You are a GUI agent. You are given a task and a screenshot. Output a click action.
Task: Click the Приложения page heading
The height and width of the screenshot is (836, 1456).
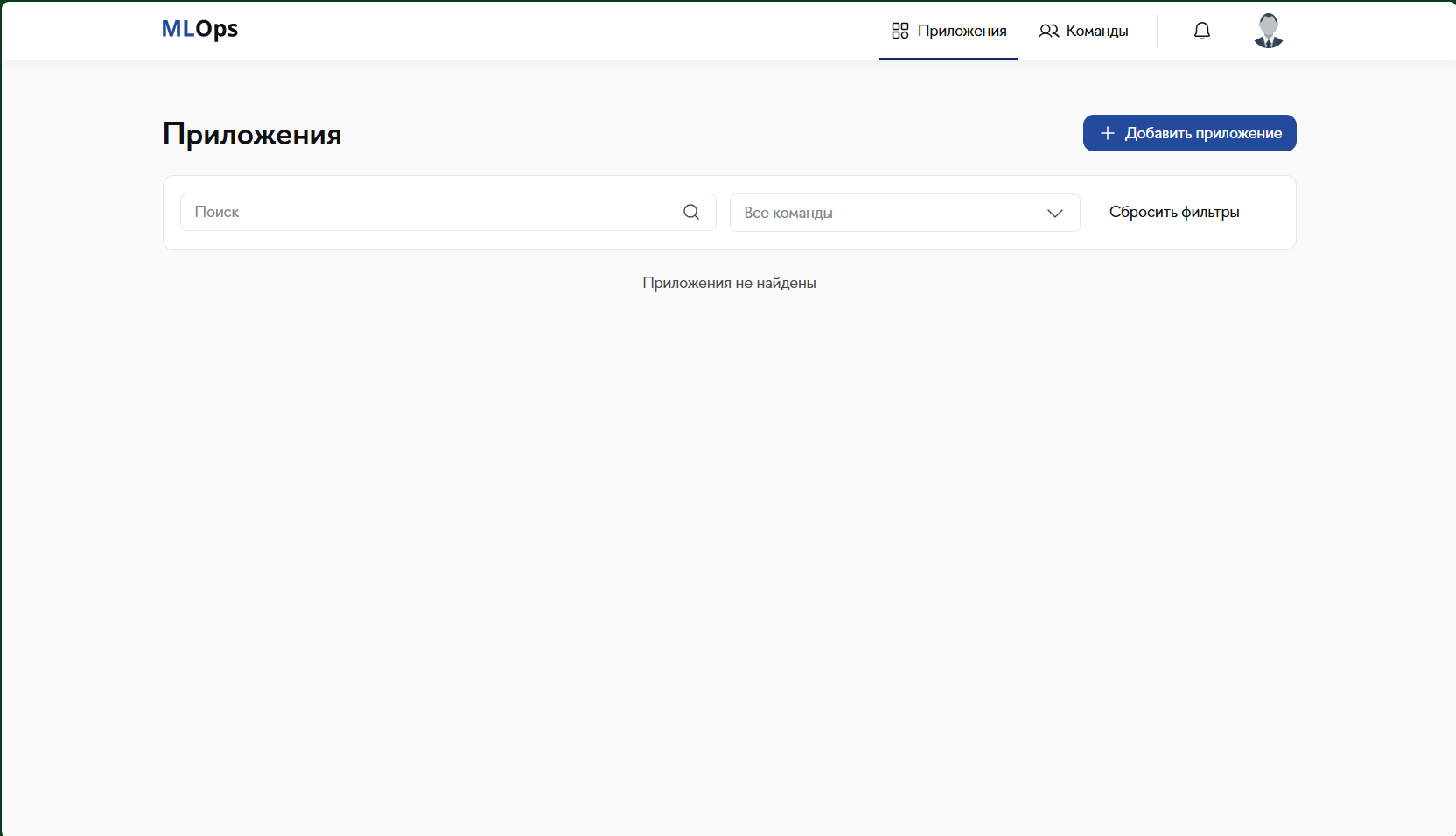click(x=252, y=134)
